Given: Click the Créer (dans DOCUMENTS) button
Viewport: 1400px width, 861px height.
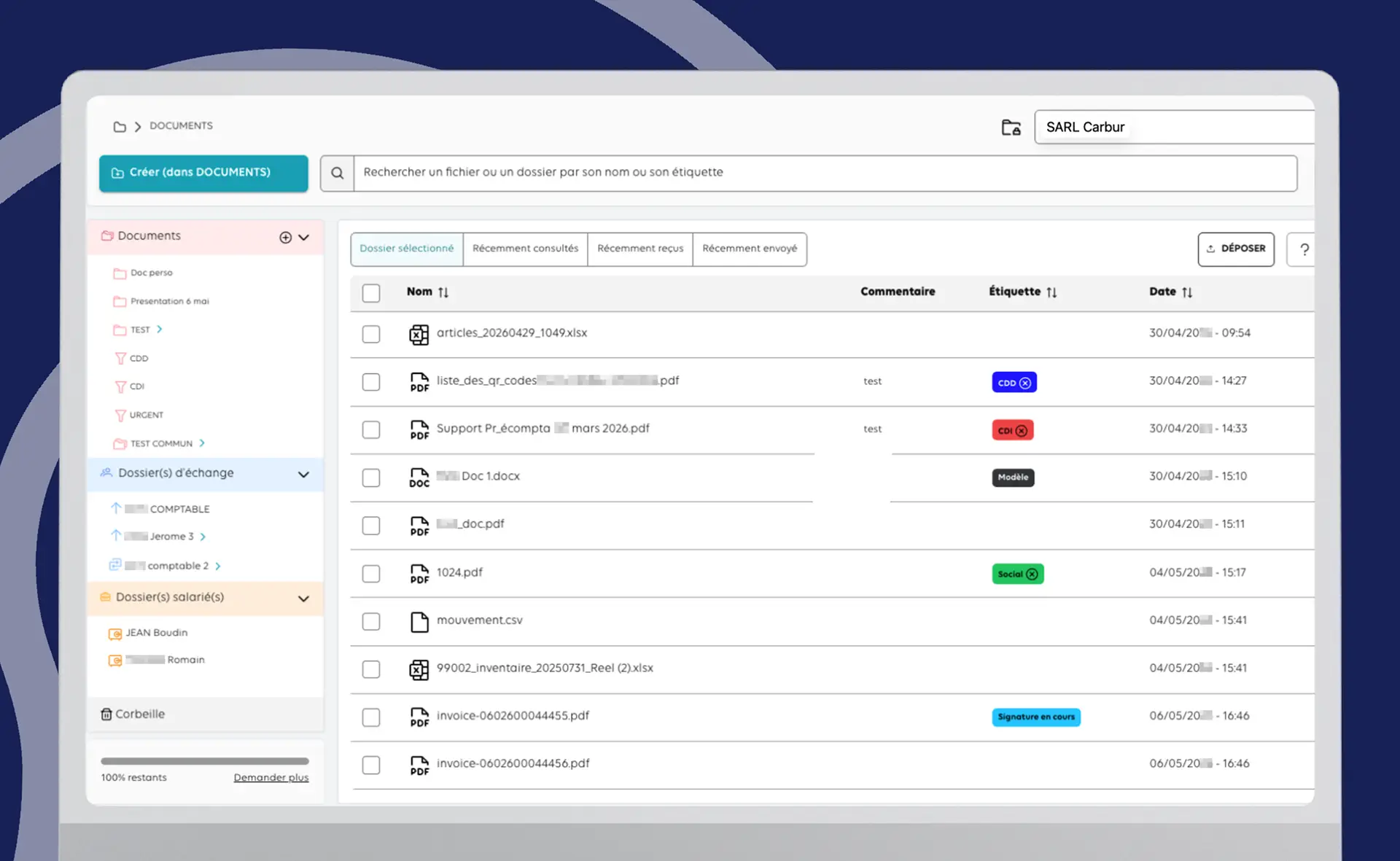Looking at the screenshot, I should (x=203, y=173).
